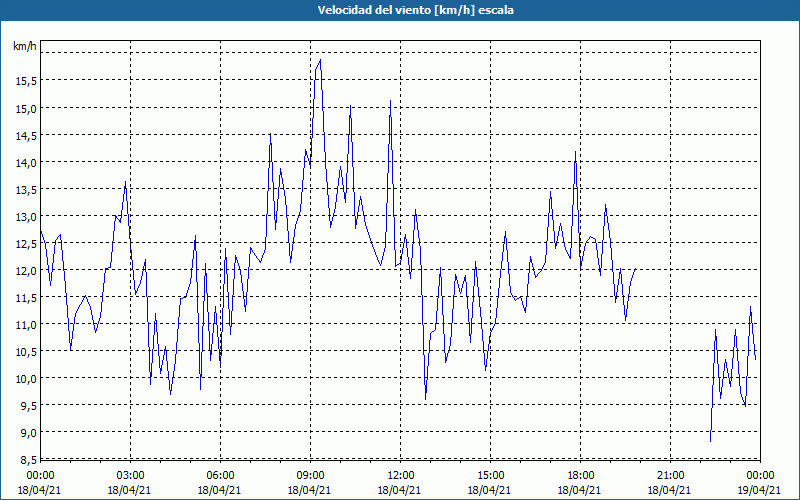Click the highest wind peak after 09:00
Image resolution: width=800 pixels, height=500 pixels.
(320, 60)
